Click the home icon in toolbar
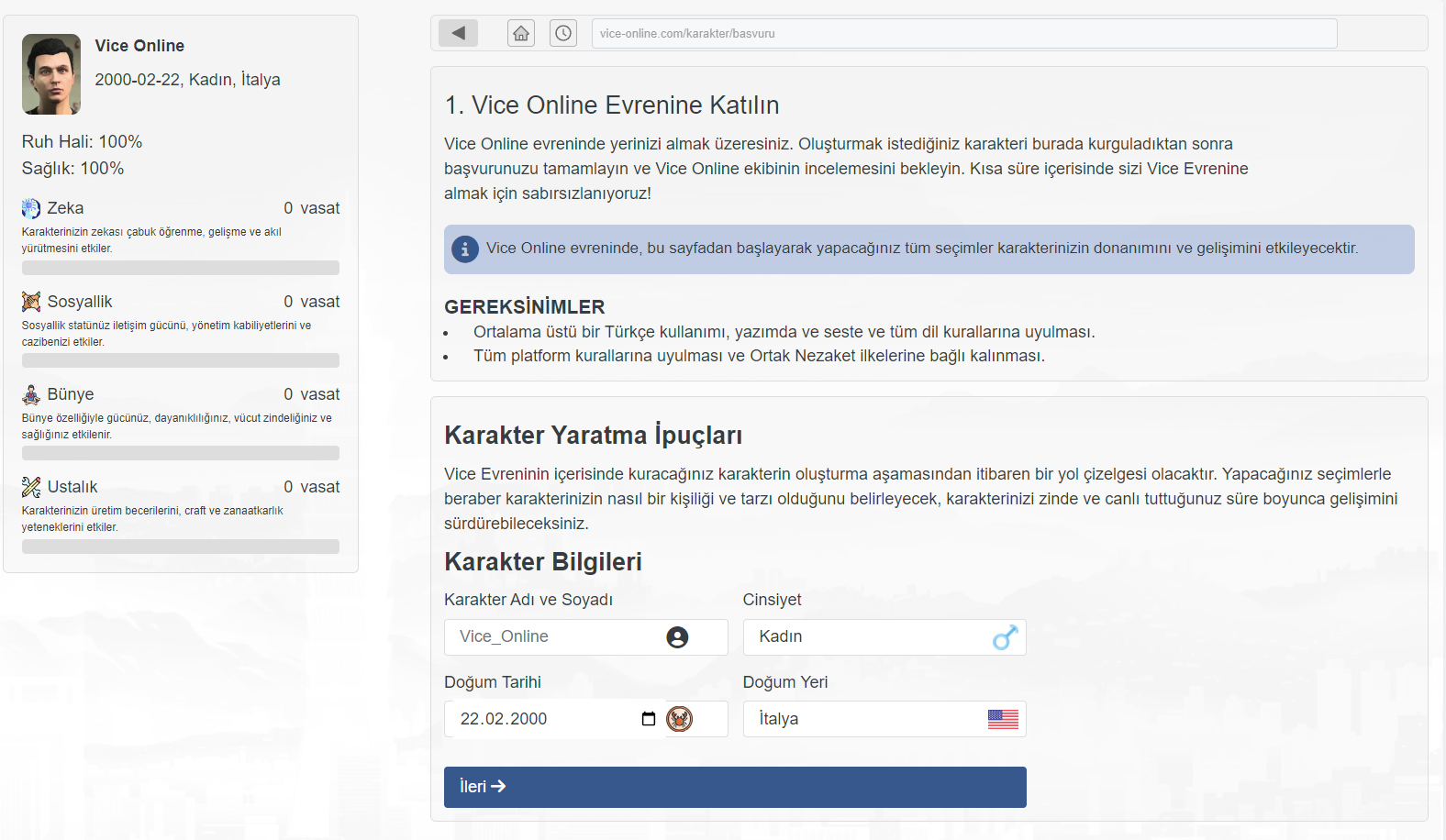1446x840 pixels. pos(521,33)
